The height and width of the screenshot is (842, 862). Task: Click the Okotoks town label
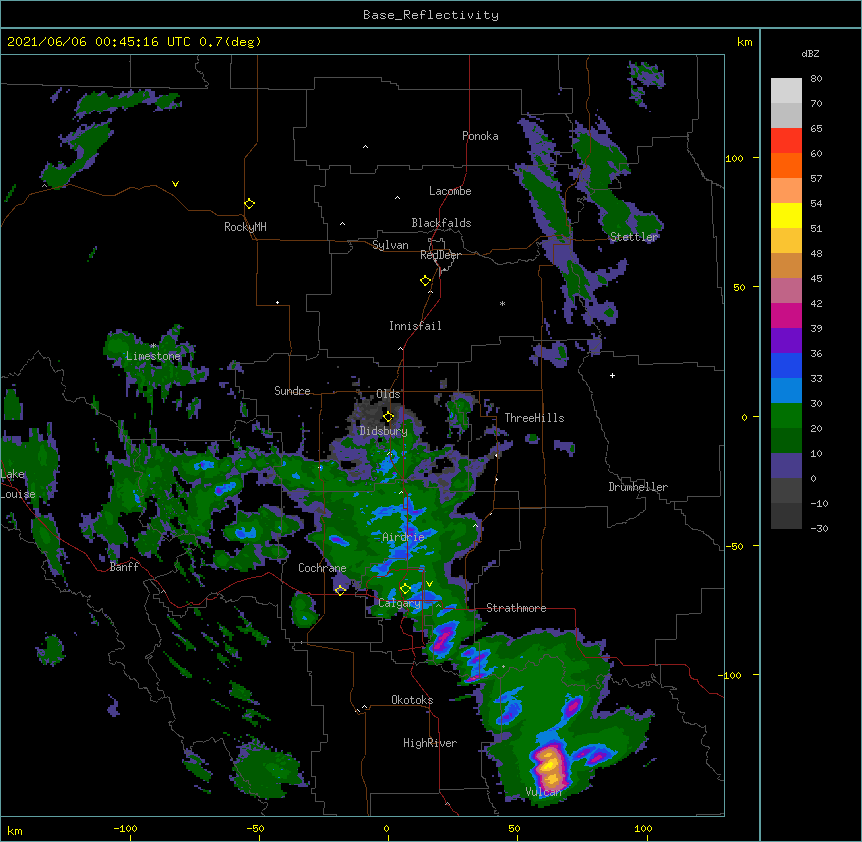[412, 700]
